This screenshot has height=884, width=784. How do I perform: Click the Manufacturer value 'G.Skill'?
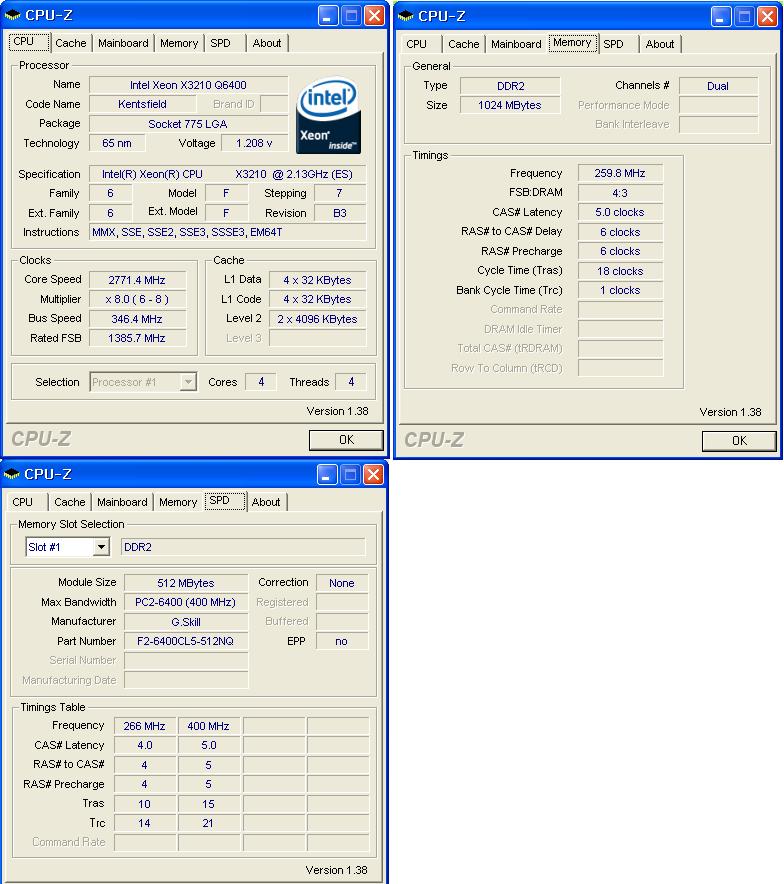186,622
